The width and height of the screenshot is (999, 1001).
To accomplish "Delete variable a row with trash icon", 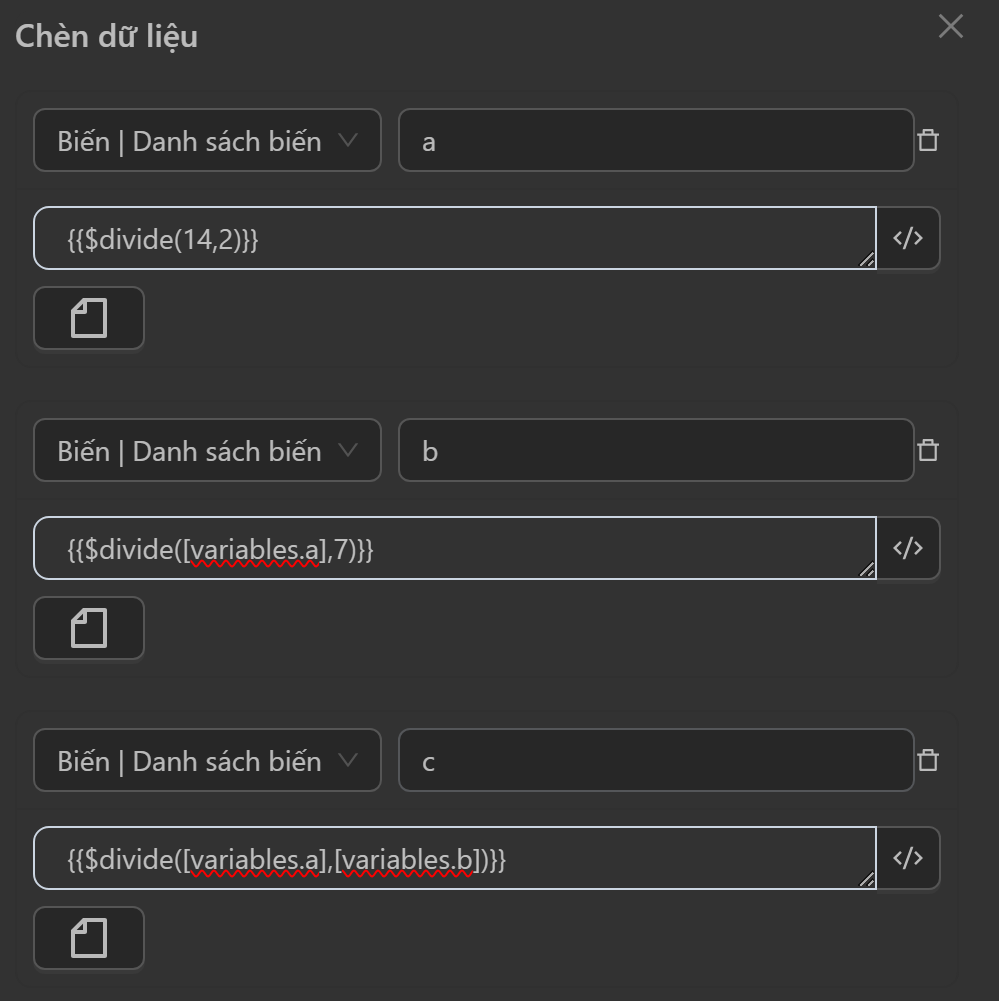I will click(928, 140).
